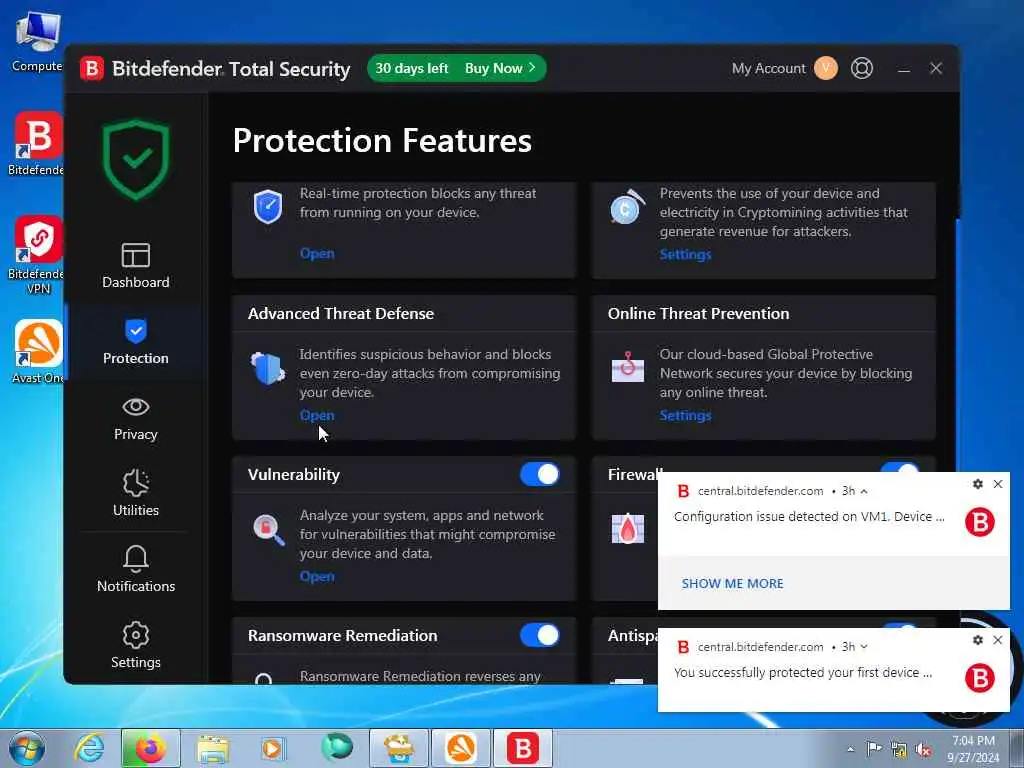Click the Cryptomining protection icon

coord(627,207)
